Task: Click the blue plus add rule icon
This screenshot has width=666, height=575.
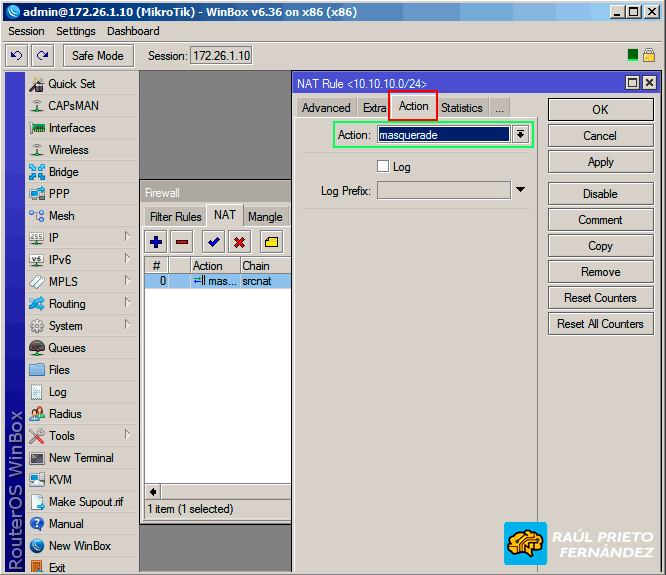Action: coord(156,241)
